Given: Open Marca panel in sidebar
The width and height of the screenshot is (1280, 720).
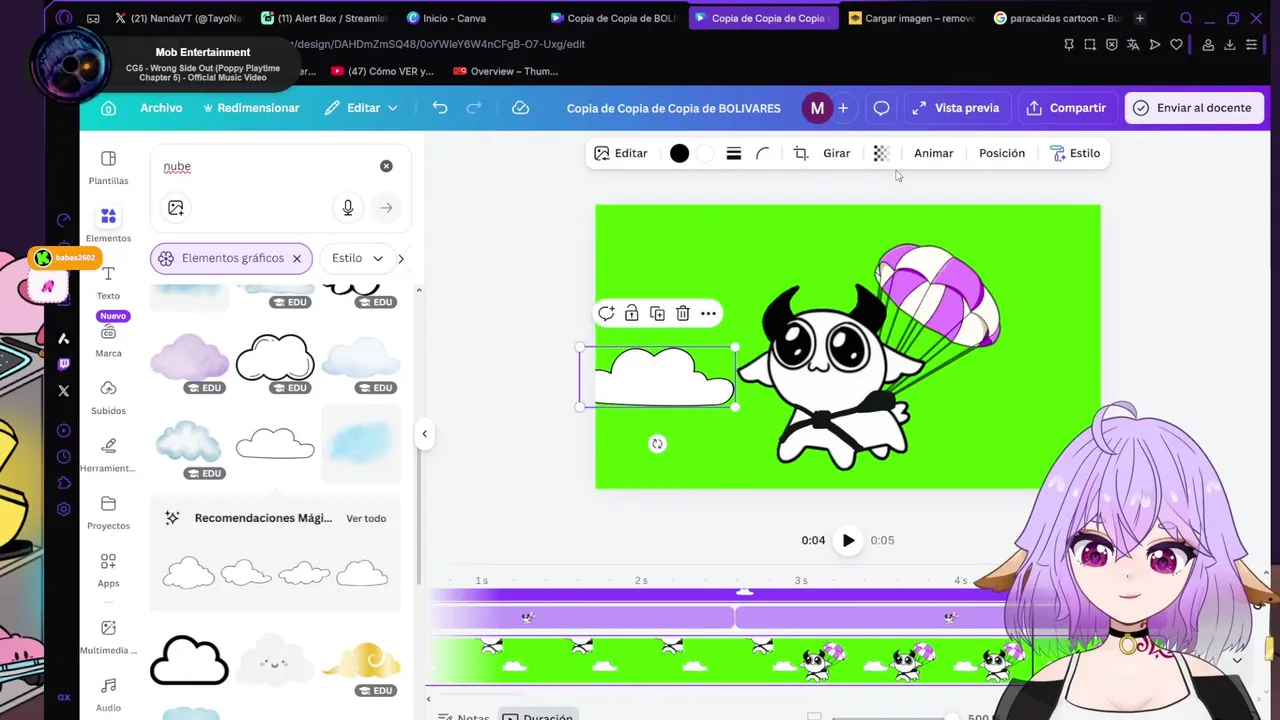Looking at the screenshot, I should click(108, 340).
